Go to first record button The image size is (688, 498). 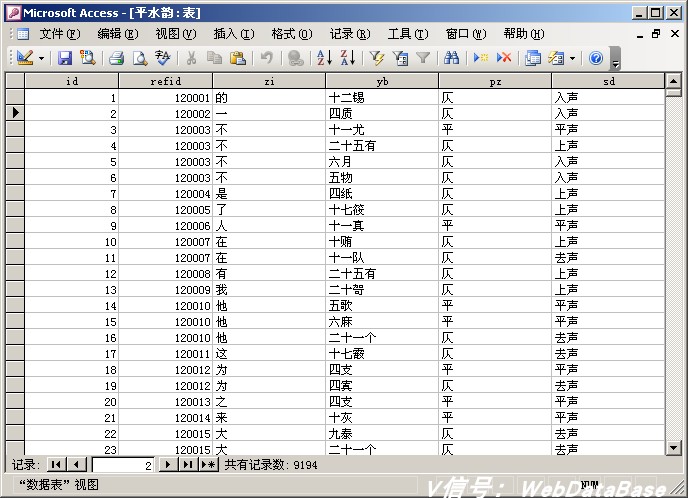[56, 464]
